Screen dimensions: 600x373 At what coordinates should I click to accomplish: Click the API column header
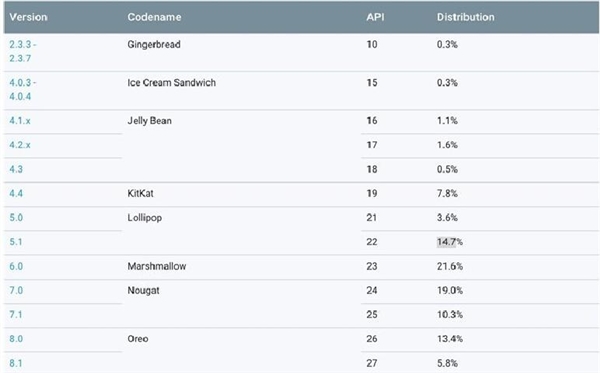(x=375, y=17)
